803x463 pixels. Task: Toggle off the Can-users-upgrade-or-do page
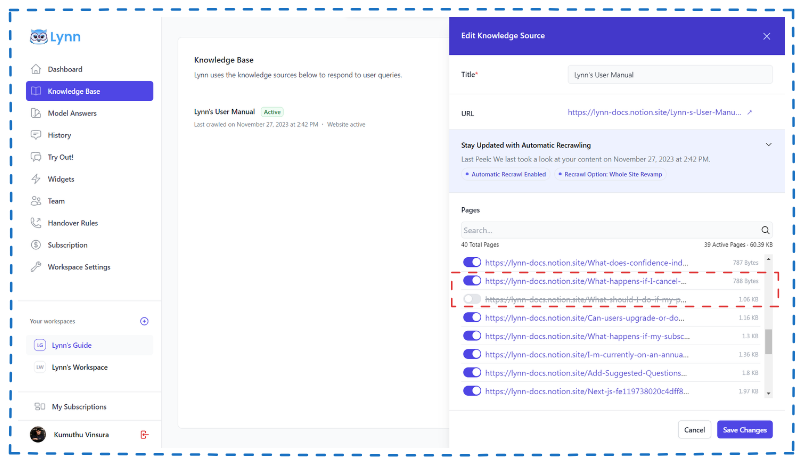click(x=473, y=318)
